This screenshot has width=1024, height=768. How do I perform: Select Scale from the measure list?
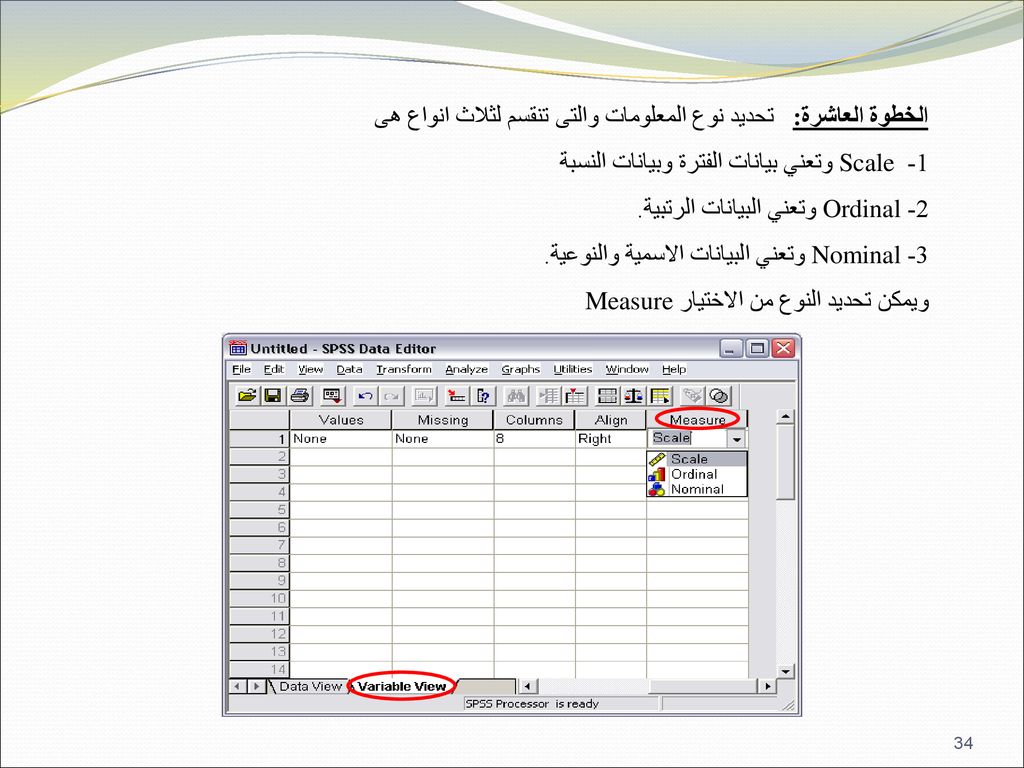(697, 459)
